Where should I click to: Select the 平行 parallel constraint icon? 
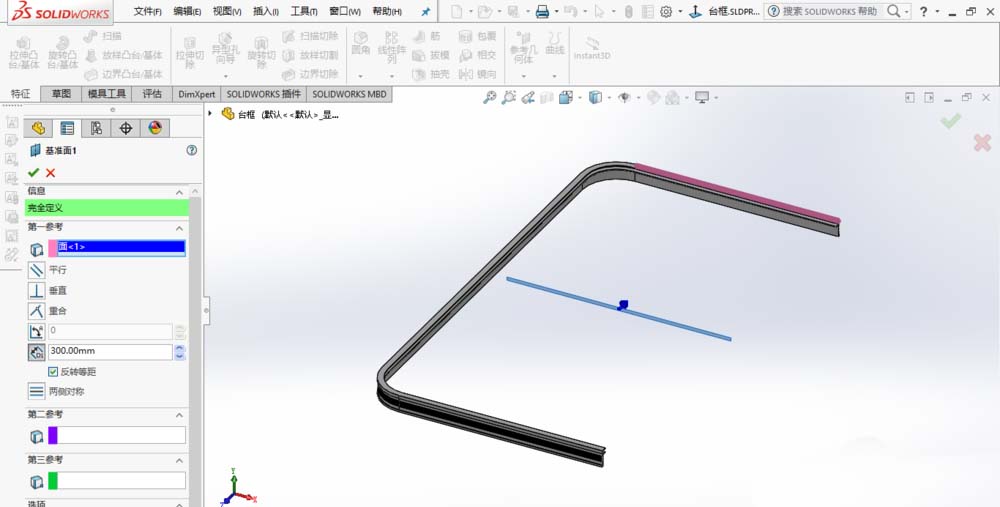click(x=36, y=270)
